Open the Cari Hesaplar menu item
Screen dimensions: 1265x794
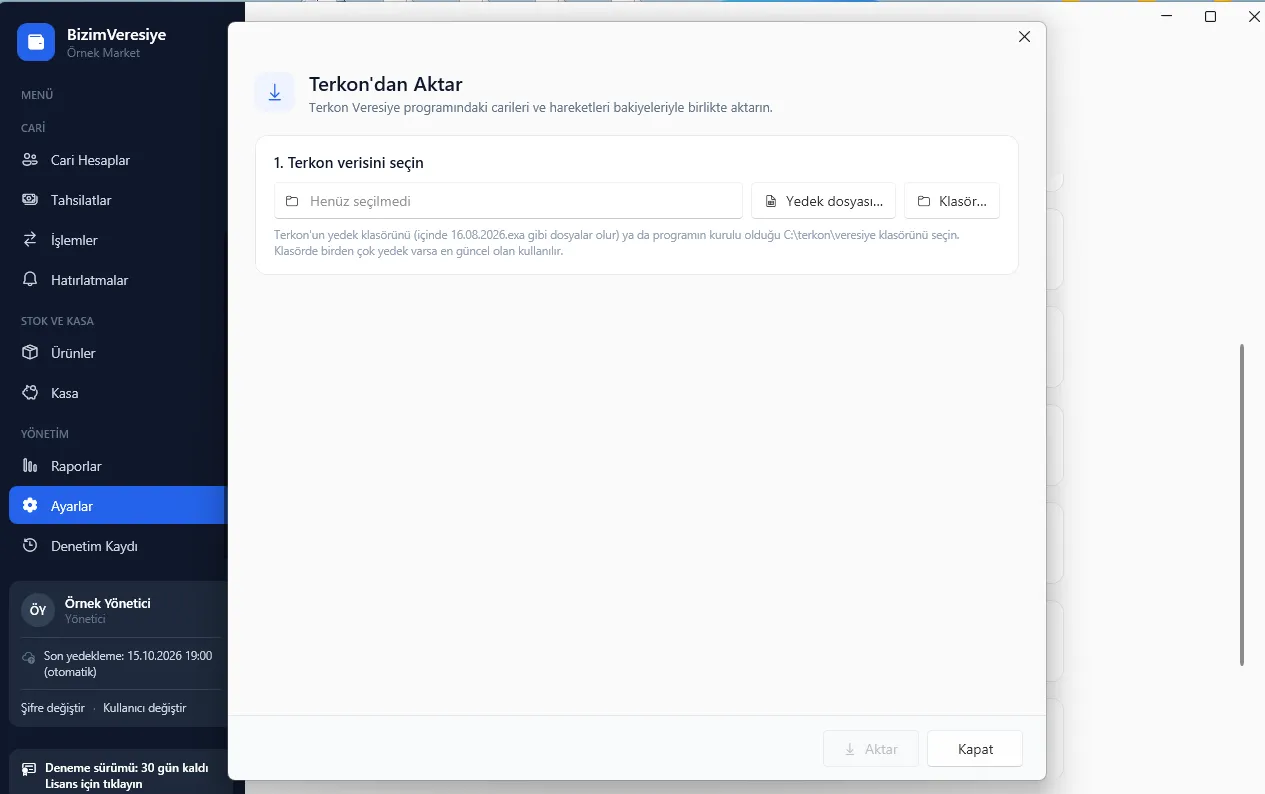click(117, 160)
